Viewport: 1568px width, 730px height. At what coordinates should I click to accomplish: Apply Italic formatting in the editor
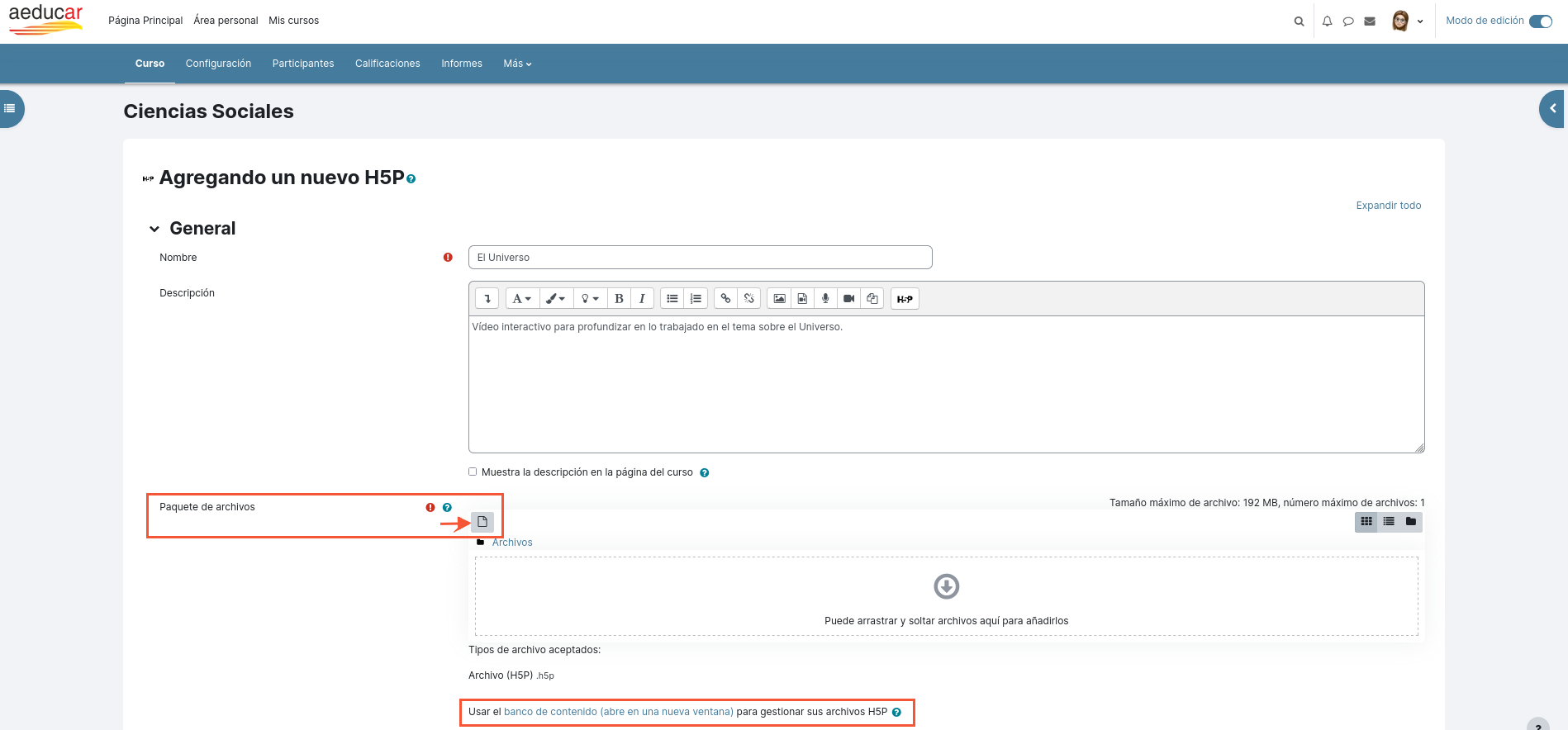(642, 299)
